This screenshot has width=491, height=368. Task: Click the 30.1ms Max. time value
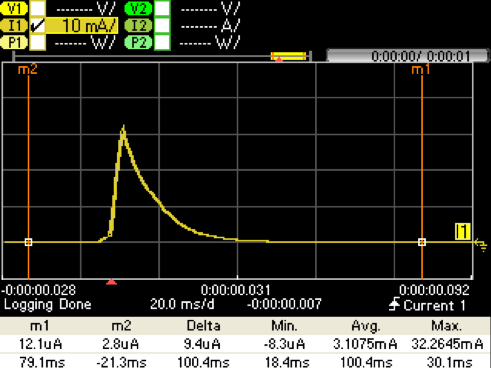point(449,362)
